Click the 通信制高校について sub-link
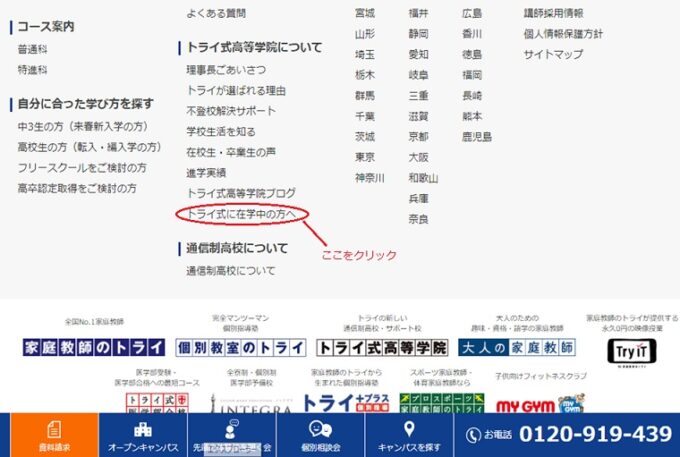 coord(230,270)
